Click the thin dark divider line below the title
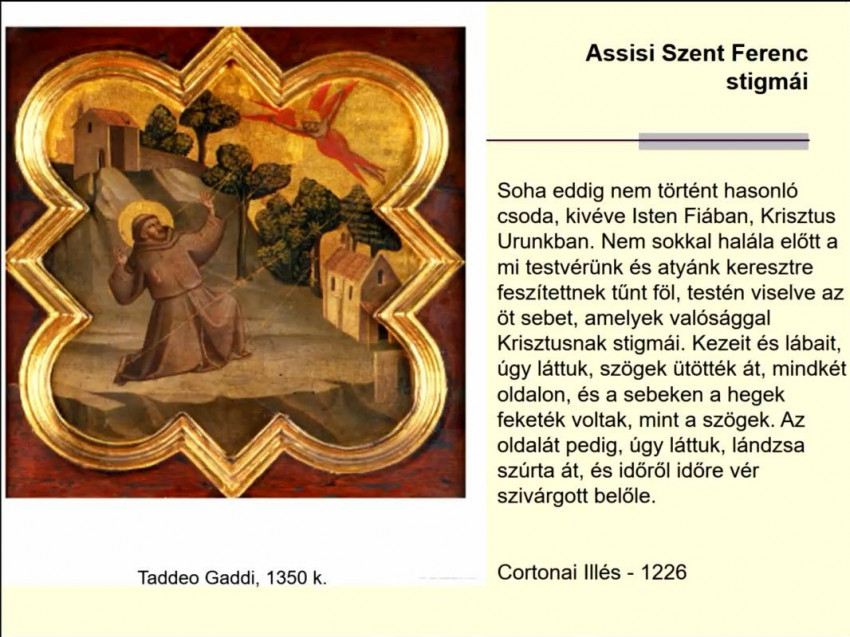 560,139
